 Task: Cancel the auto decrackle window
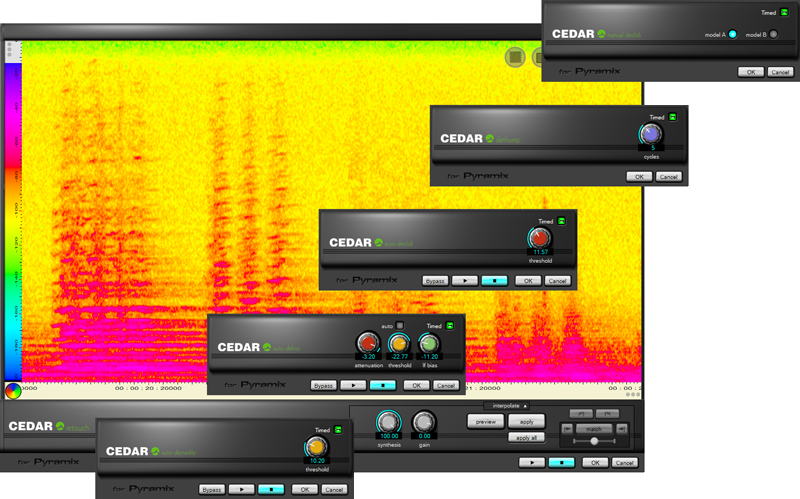pos(334,489)
